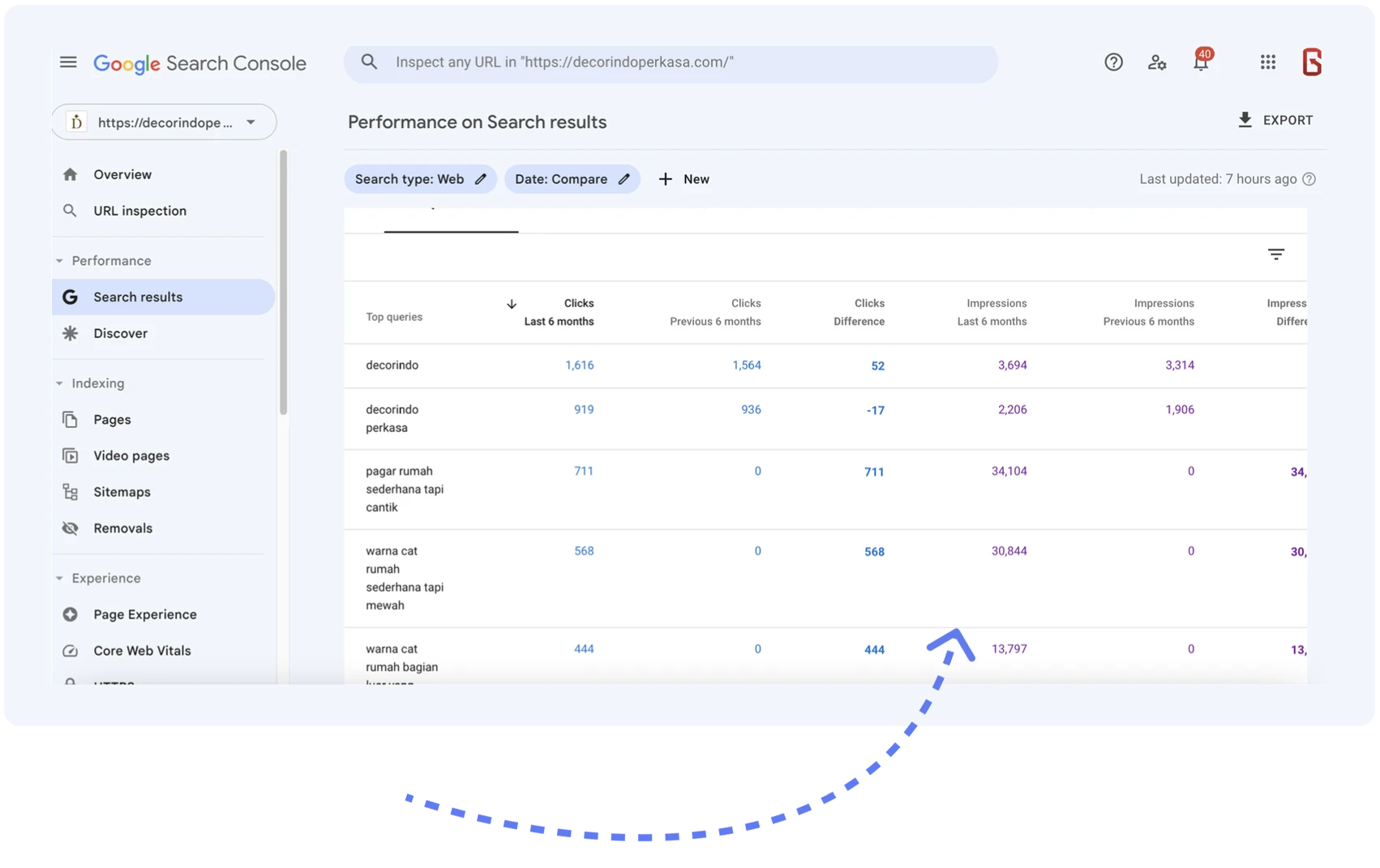Viewport: 1380px width, 868px height.
Task: Click "warna cat rumah sederhana tapi mewah" query
Action: pyautogui.click(x=405, y=578)
